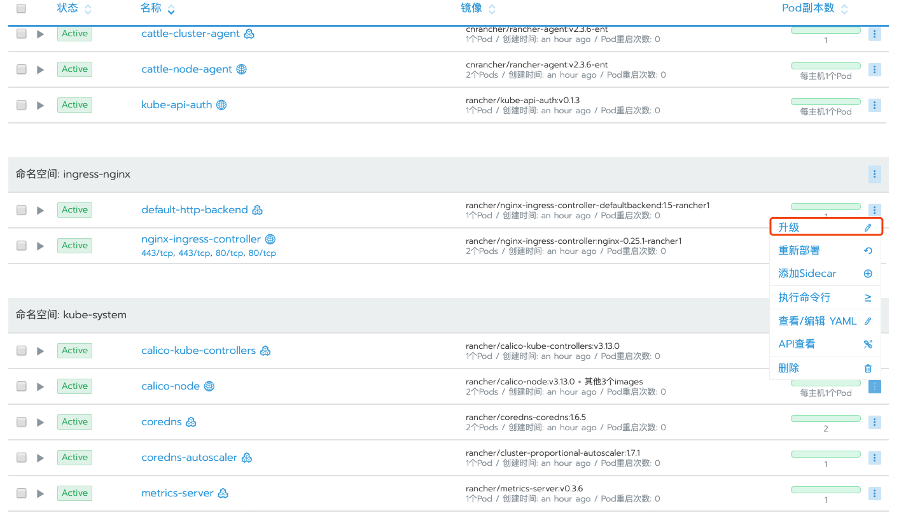Expand the kube-api-auth row details
The height and width of the screenshot is (512, 906).
pos(40,105)
